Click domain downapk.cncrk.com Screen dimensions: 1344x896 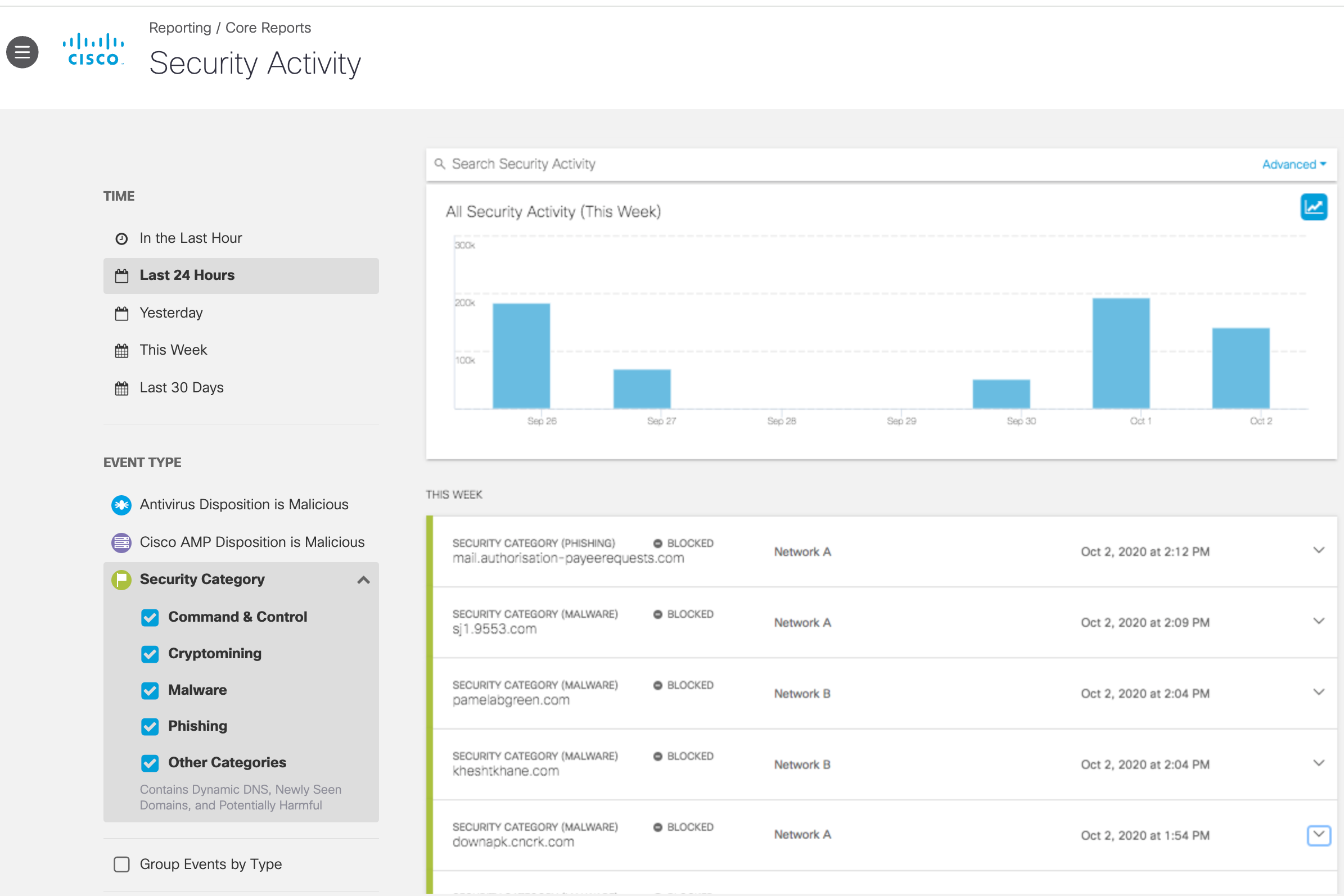pyautogui.click(x=513, y=841)
